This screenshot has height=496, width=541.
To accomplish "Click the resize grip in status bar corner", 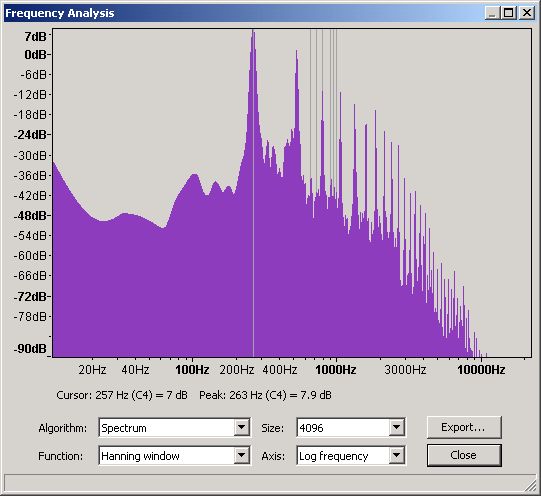I will click(x=529, y=485).
